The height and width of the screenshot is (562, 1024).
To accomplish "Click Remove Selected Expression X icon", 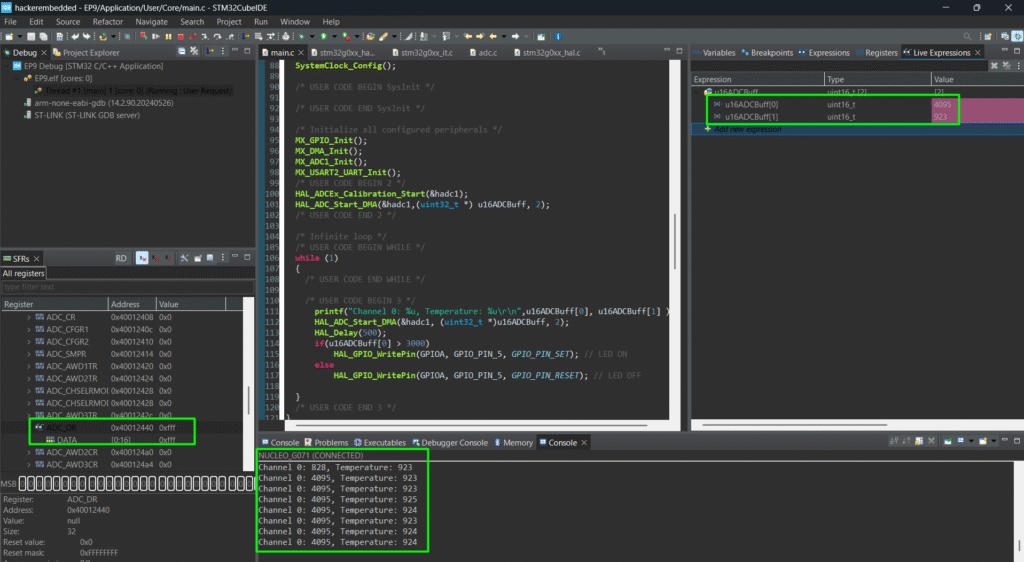I will coord(993,66).
